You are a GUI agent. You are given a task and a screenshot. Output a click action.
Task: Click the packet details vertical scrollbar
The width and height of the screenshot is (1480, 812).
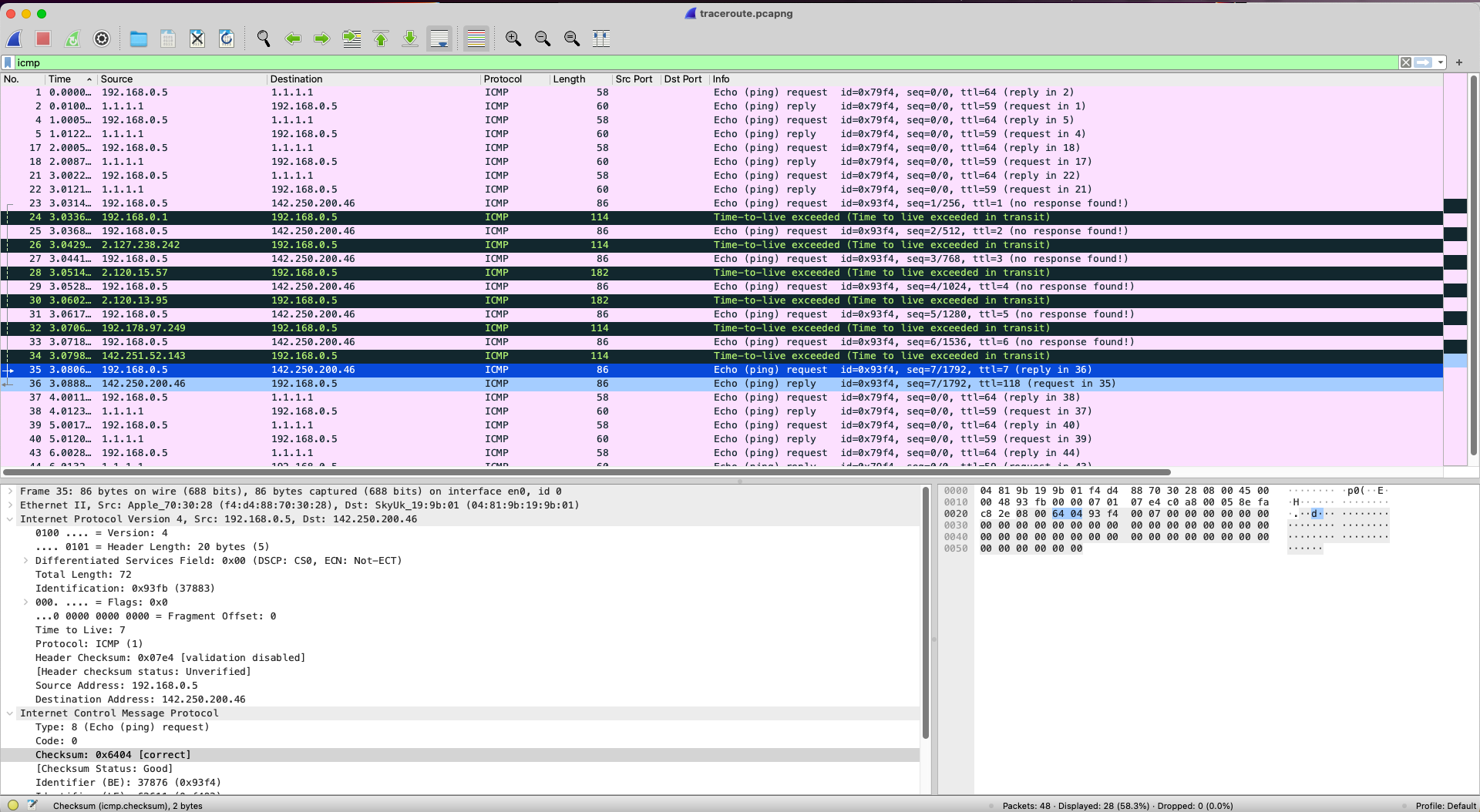click(926, 612)
